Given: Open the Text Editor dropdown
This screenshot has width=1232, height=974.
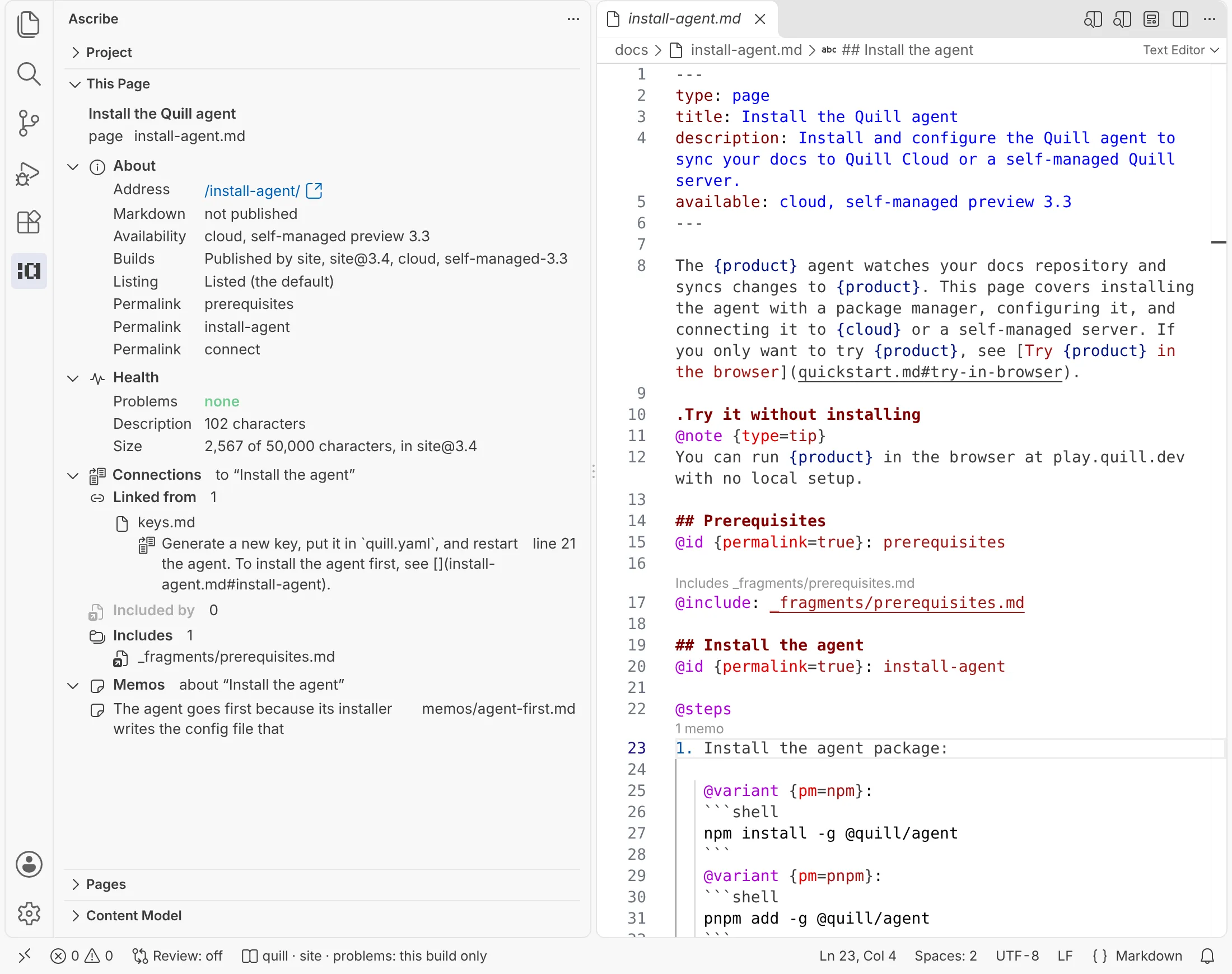Looking at the screenshot, I should click(x=1180, y=50).
